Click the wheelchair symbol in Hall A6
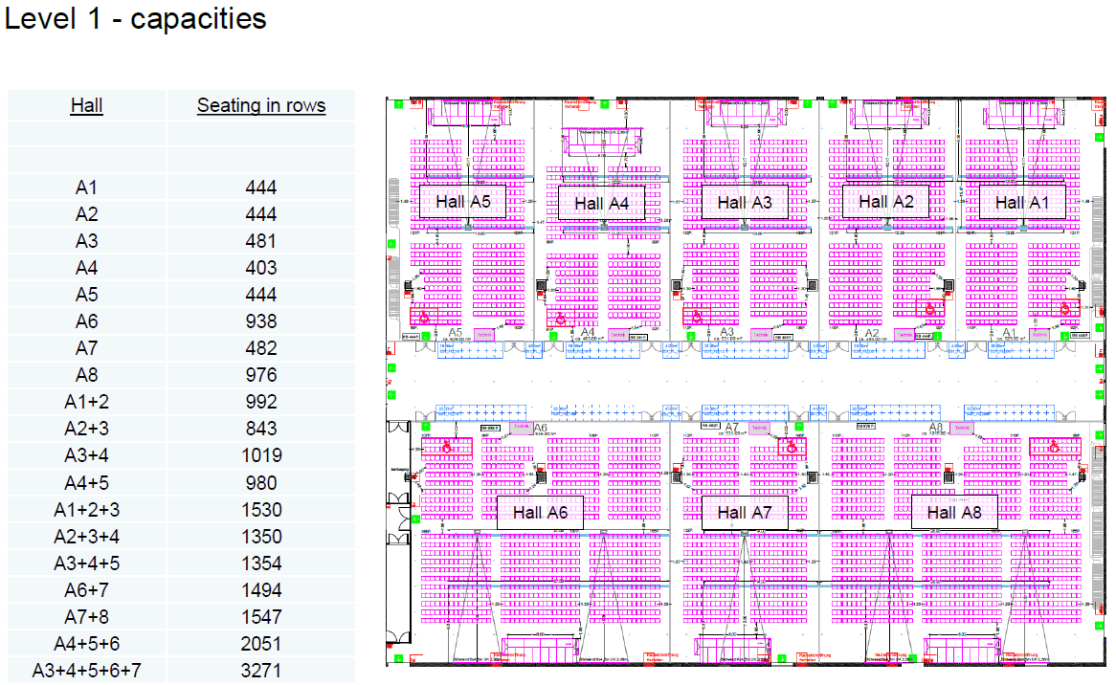The width and height of the screenshot is (1116, 685). (447, 448)
